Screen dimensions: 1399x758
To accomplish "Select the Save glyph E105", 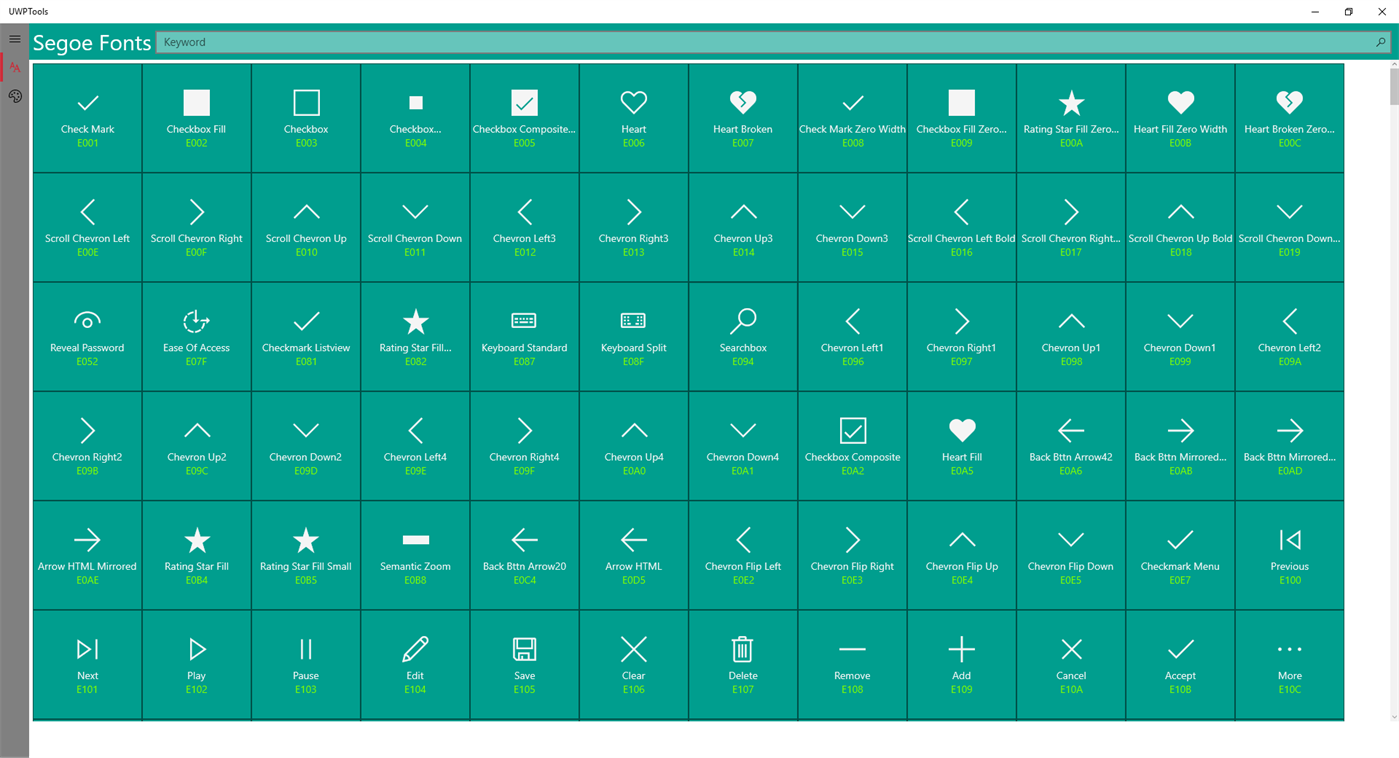I will point(524,662).
